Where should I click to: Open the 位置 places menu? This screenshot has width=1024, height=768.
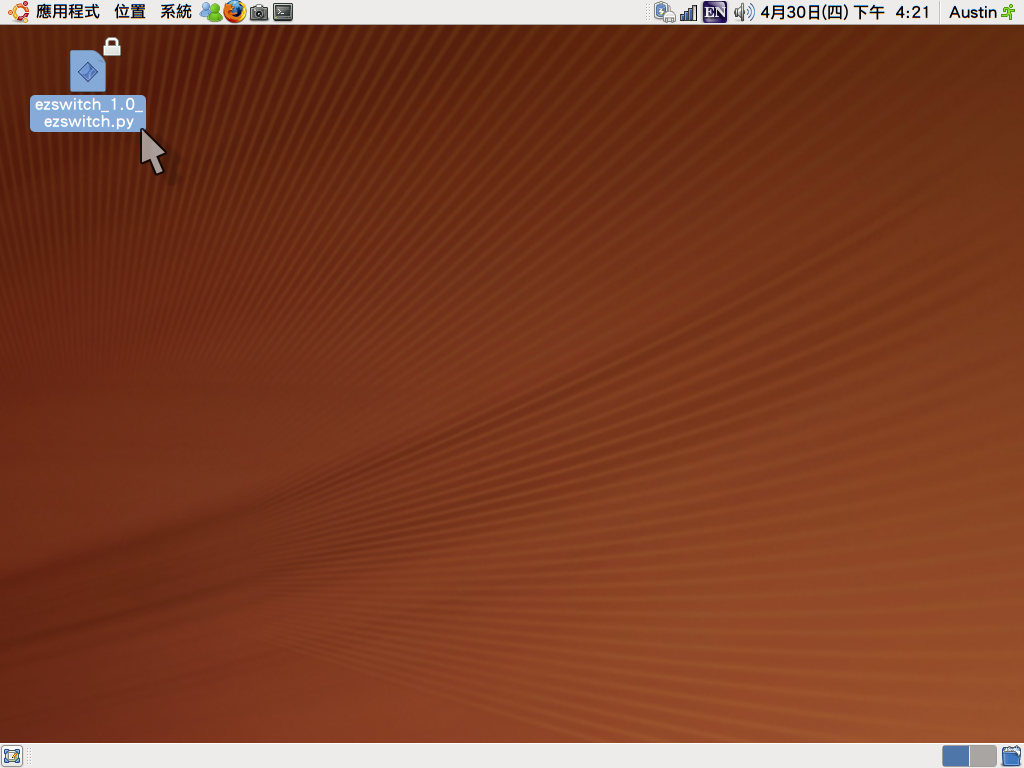[129, 12]
